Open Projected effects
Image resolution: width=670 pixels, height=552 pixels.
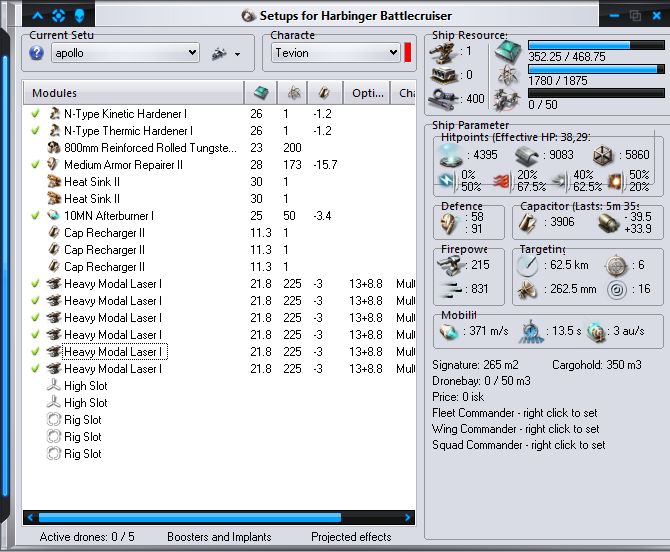tap(351, 537)
